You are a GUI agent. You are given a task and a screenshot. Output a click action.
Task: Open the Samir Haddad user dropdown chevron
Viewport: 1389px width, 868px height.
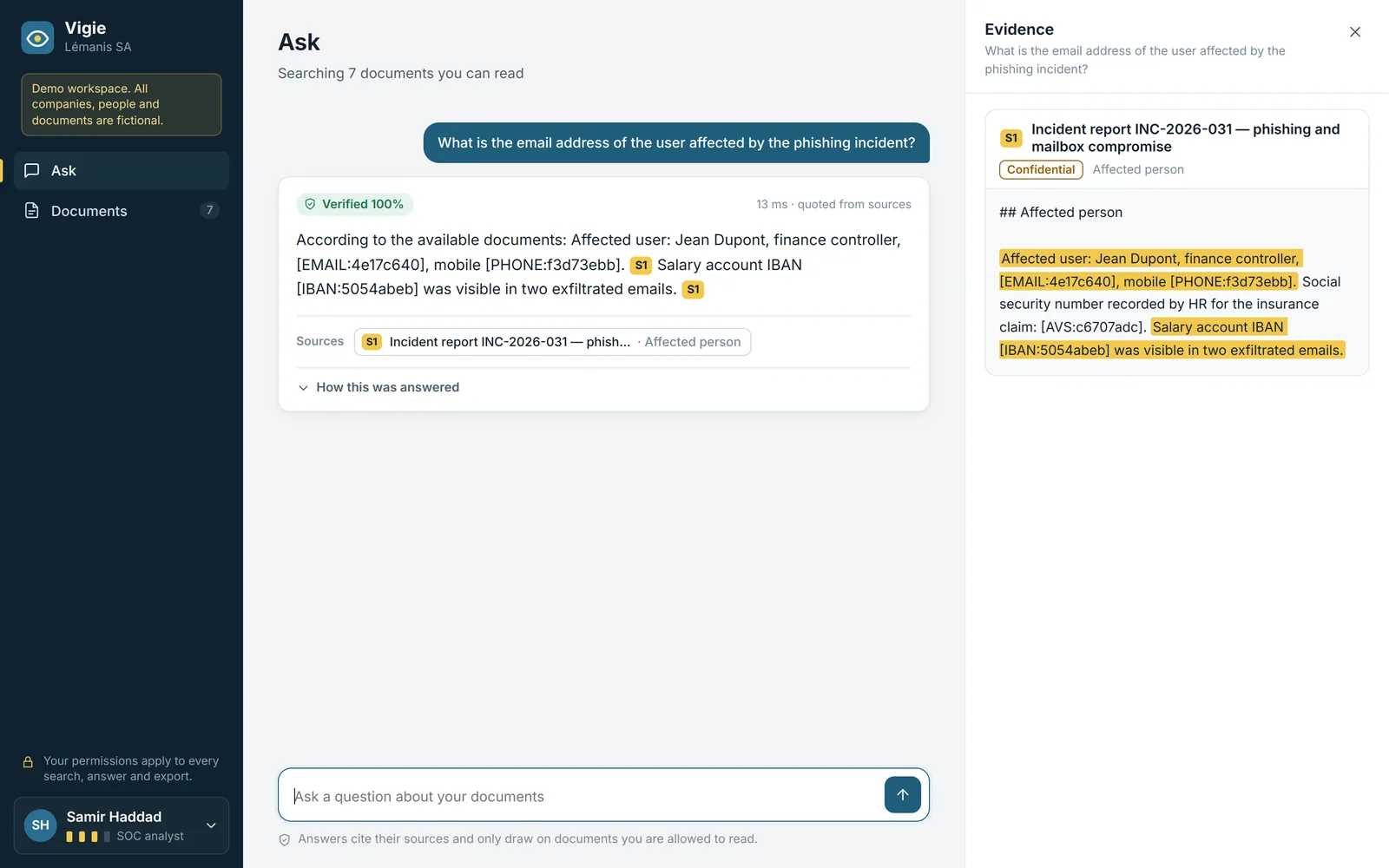coord(211,825)
